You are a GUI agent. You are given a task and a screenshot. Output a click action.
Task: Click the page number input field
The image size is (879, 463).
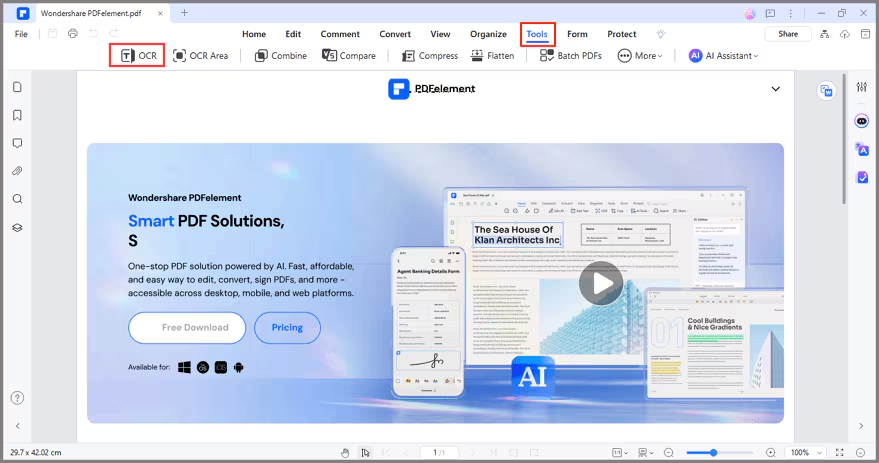(439, 452)
